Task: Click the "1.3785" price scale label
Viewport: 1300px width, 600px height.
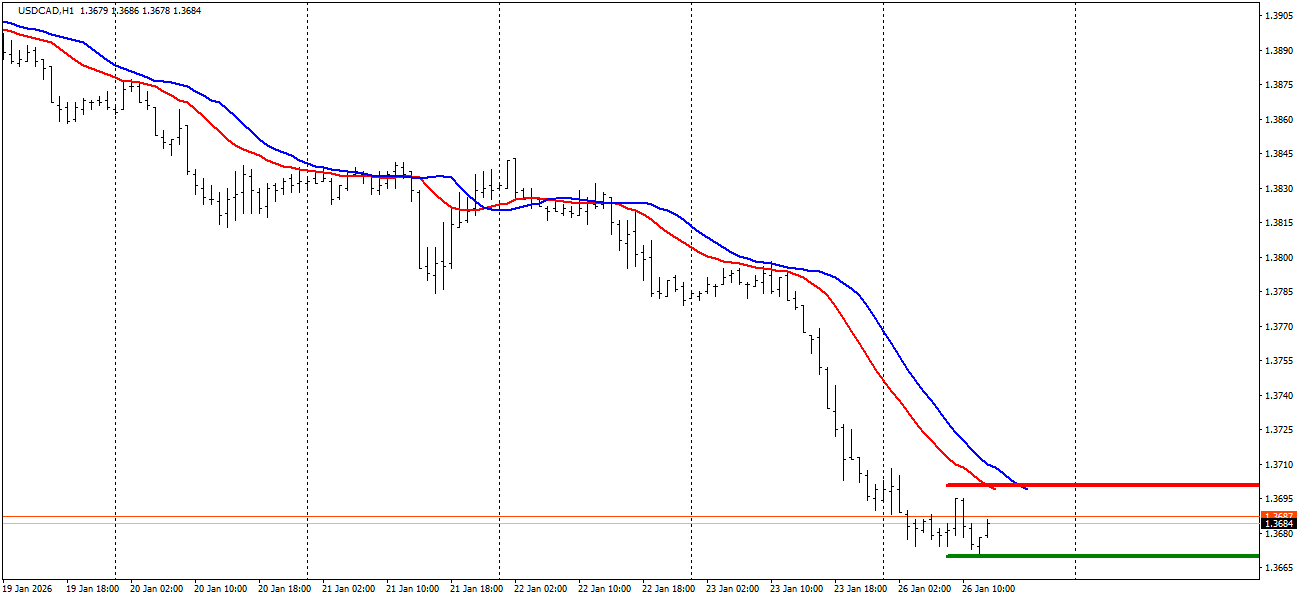Action: pos(1279,292)
